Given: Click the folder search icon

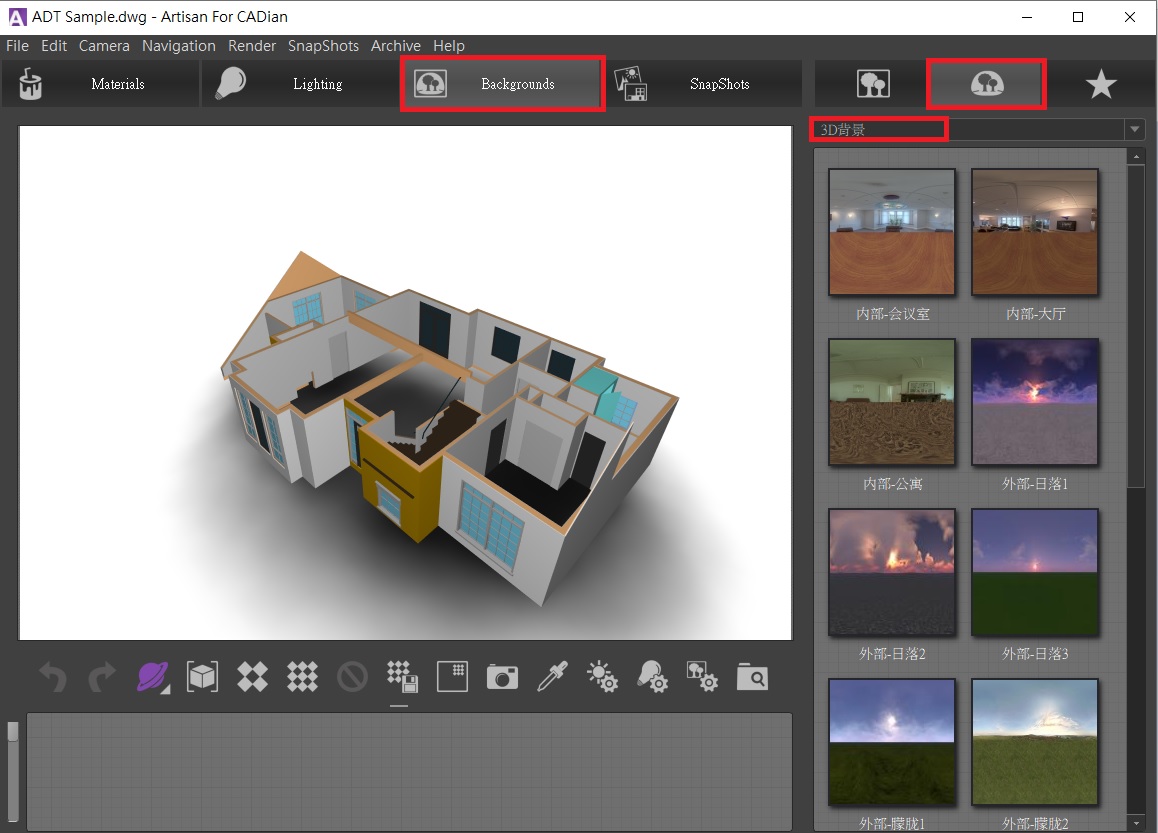Looking at the screenshot, I should pos(752,677).
